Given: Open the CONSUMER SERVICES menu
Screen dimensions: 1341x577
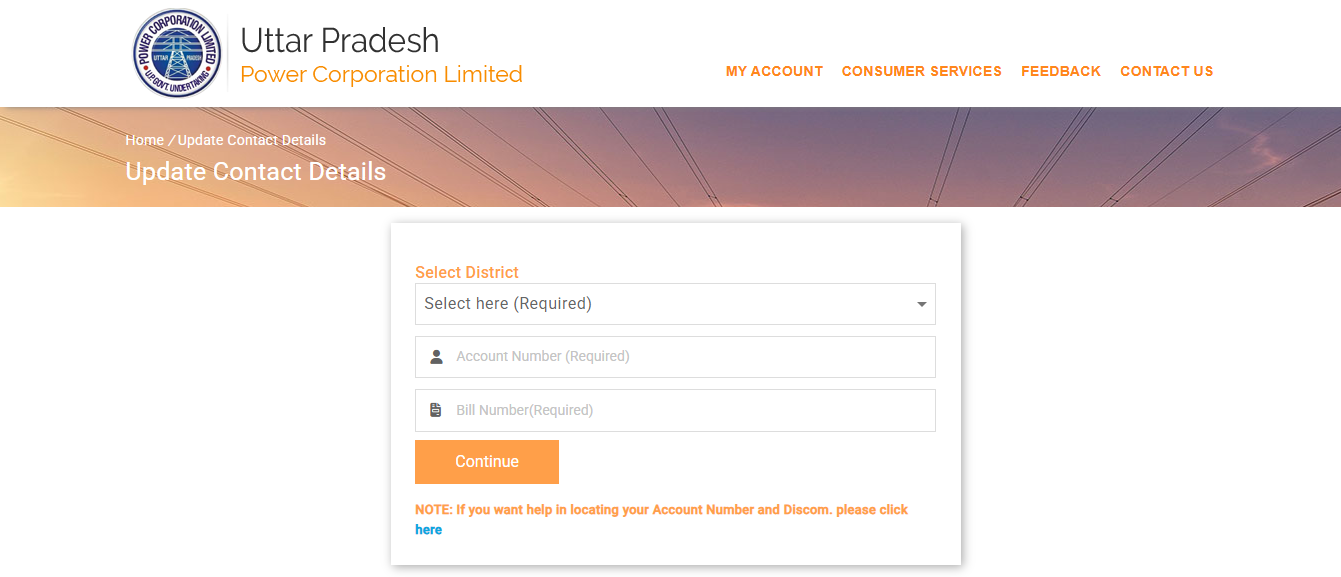Looking at the screenshot, I should click(921, 71).
